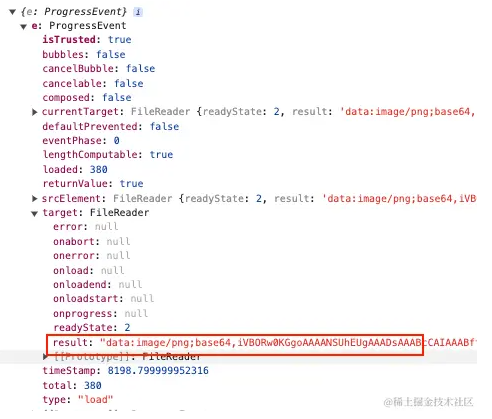The width and height of the screenshot is (492, 419).
Task: Click the bubbles: false property
Action: point(84,54)
